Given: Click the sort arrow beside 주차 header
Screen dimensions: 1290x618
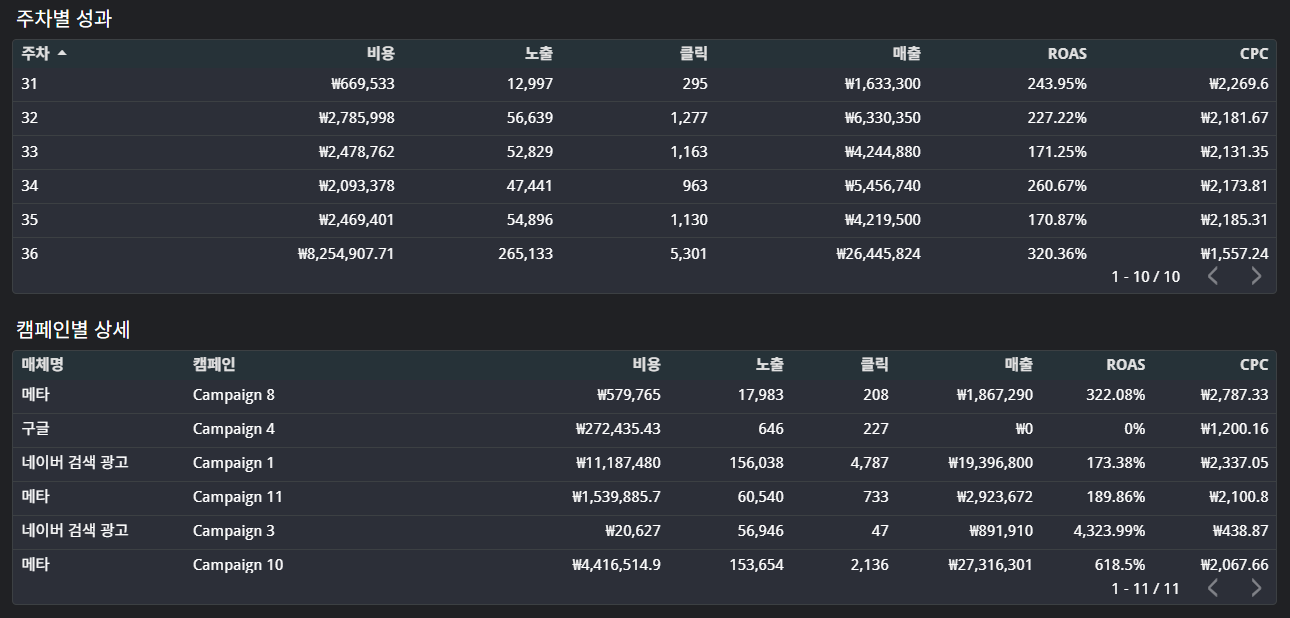Looking at the screenshot, I should [62, 54].
